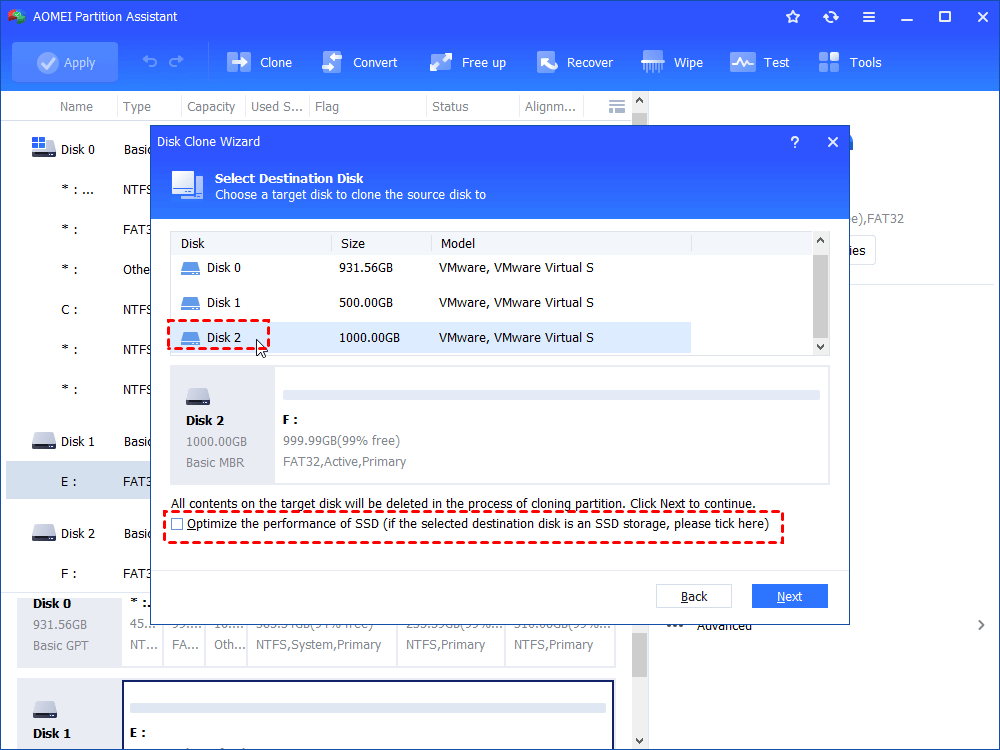The image size is (1000, 750).
Task: Open the Clone tool
Action: (x=260, y=62)
